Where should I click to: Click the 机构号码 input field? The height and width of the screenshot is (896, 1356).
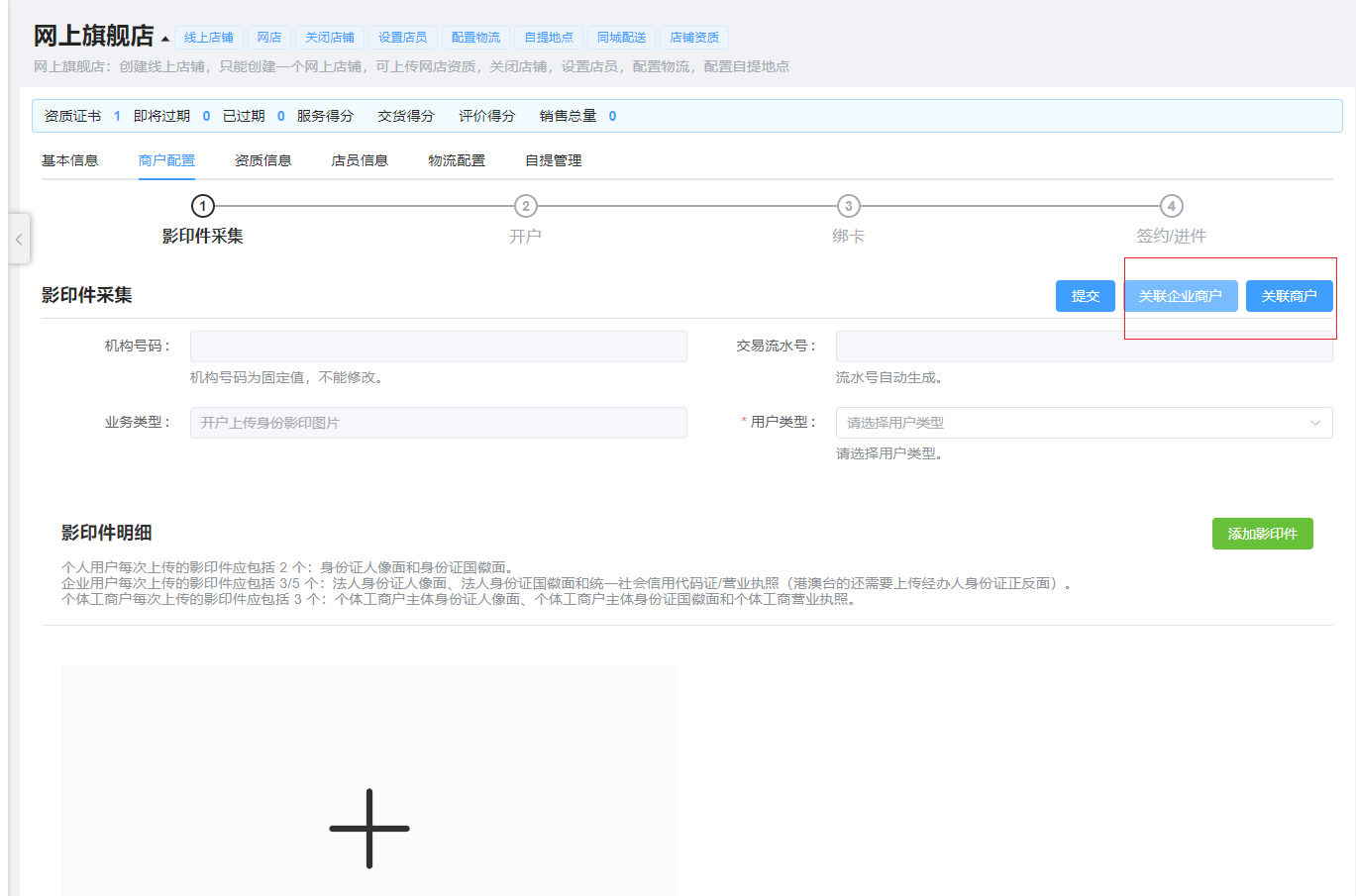pos(438,347)
